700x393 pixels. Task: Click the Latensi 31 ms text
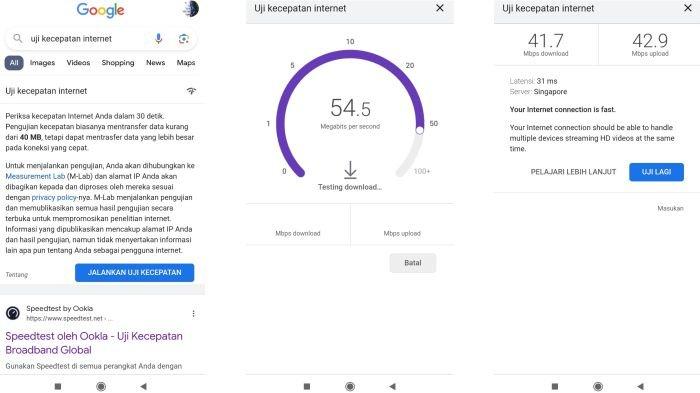coord(533,81)
